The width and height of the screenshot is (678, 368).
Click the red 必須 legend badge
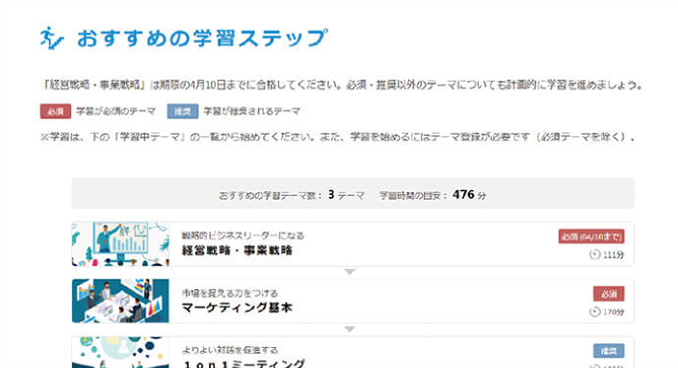tap(55, 111)
